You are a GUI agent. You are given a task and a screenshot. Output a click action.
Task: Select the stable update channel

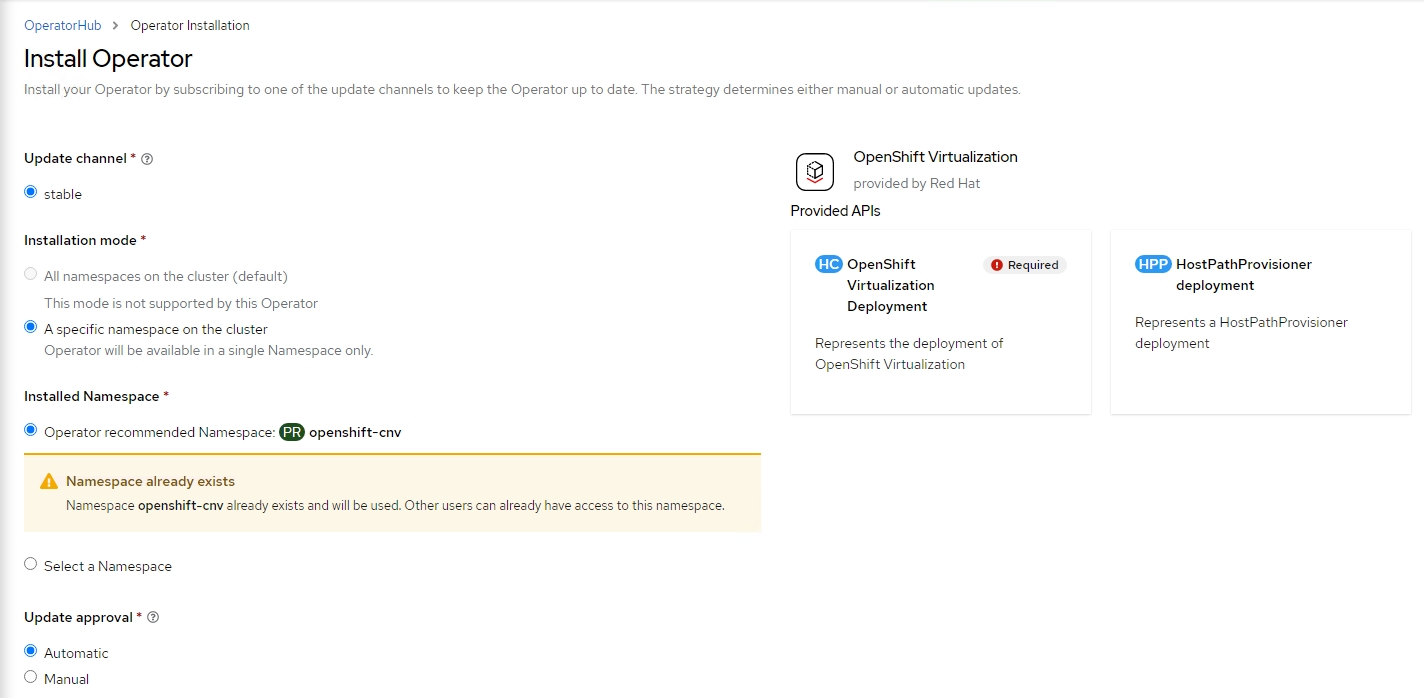[x=31, y=192]
